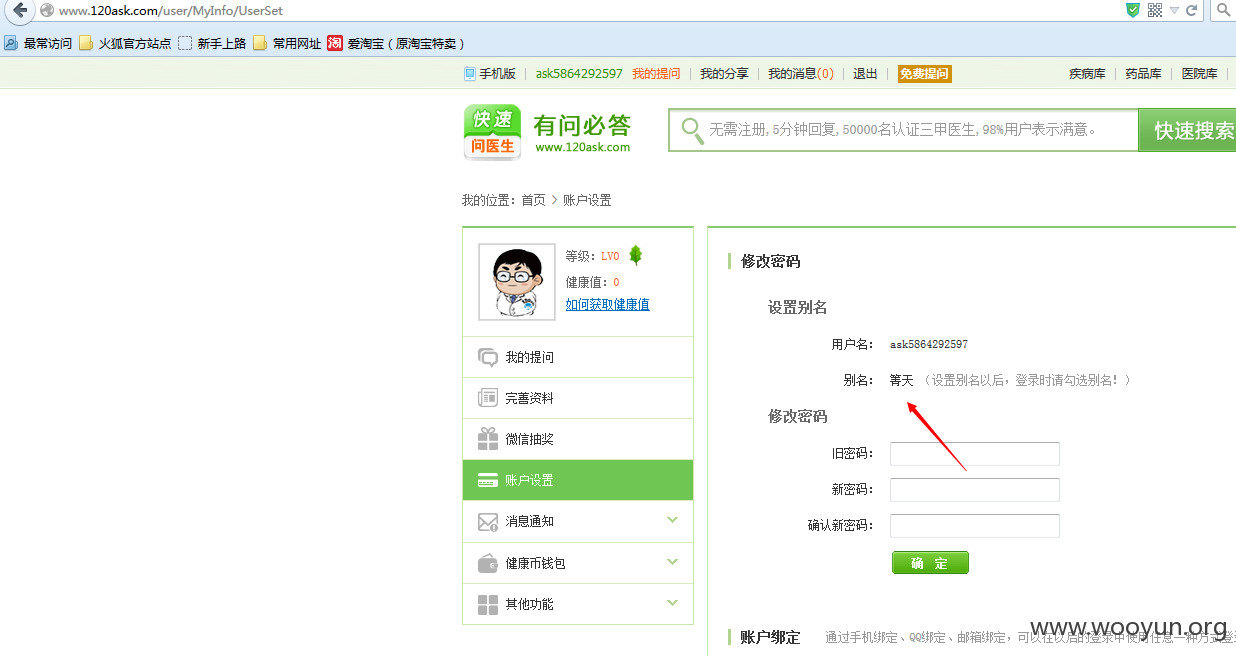The width and height of the screenshot is (1236, 656).
Task: Click the 如何获取健康值 link
Action: coord(607,305)
